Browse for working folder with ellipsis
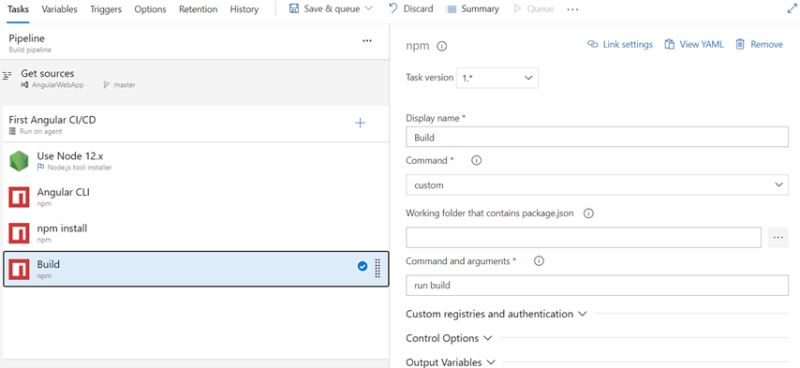The height and width of the screenshot is (368, 800). pos(778,238)
